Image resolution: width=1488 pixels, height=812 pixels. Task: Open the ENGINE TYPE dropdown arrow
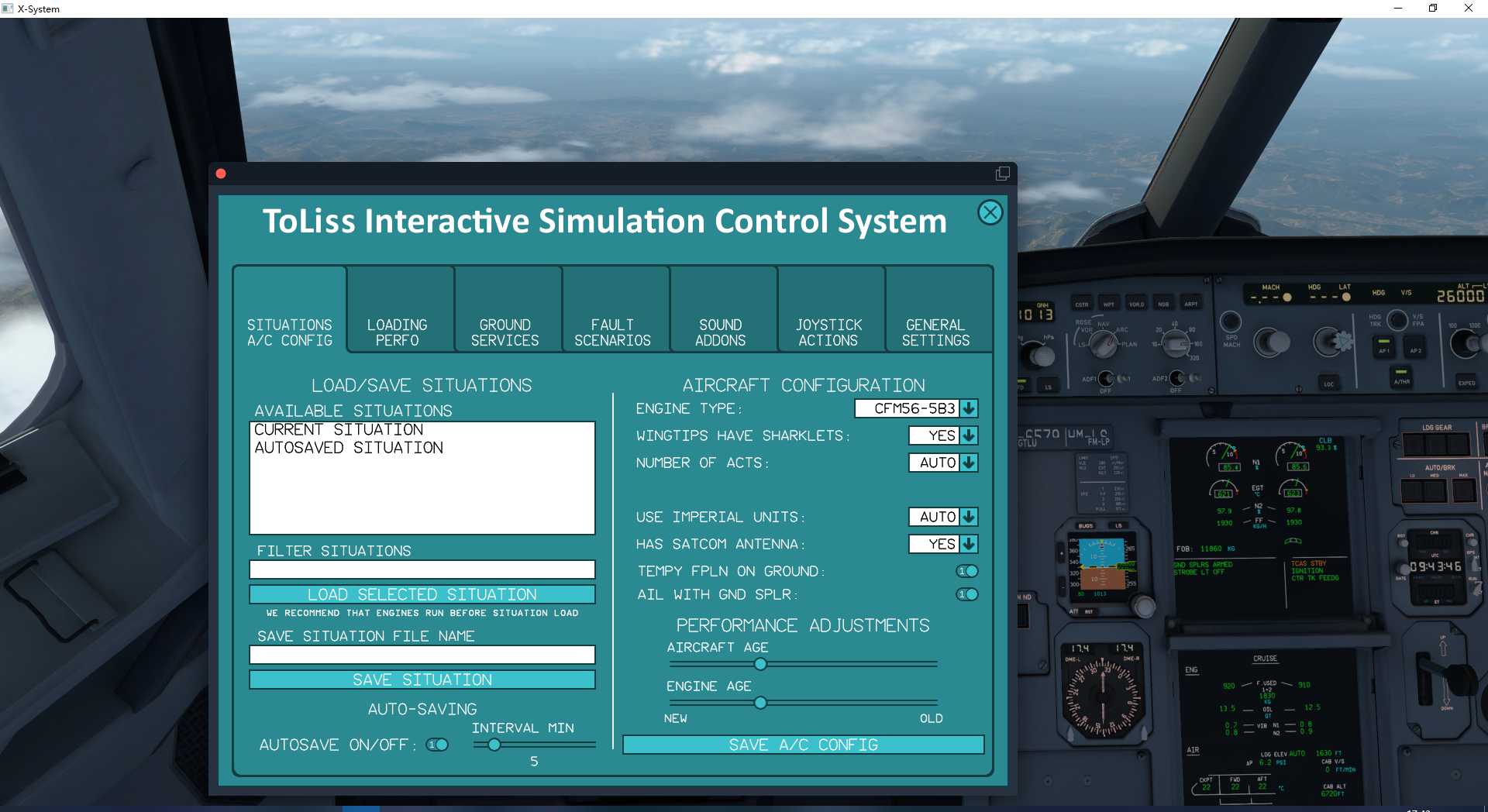tap(969, 408)
